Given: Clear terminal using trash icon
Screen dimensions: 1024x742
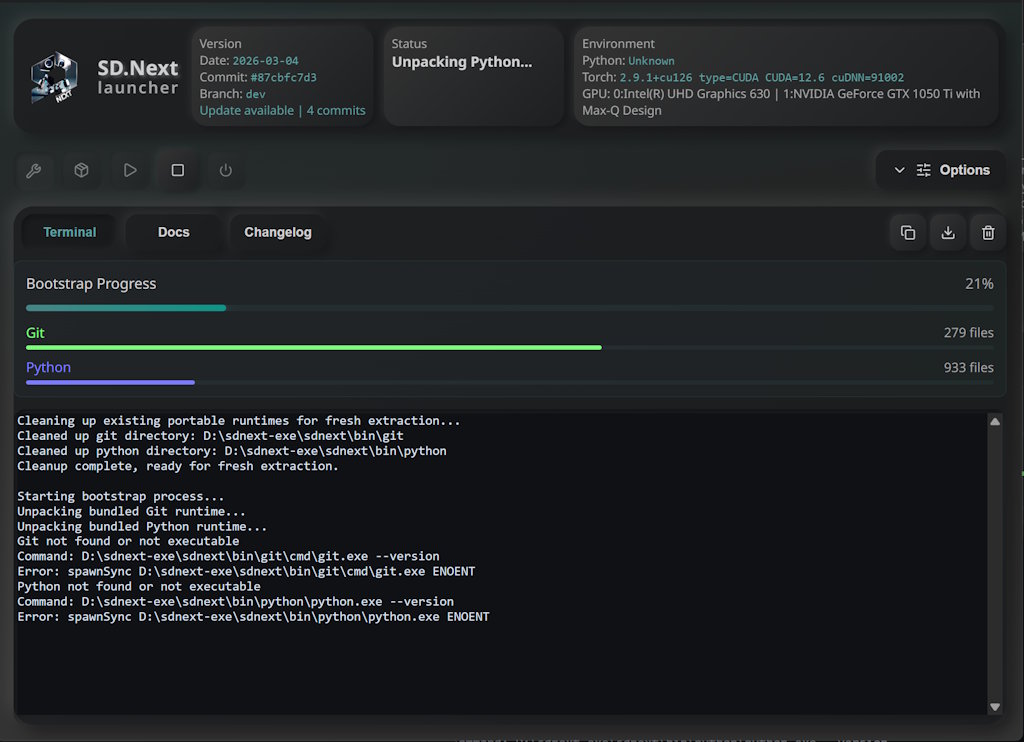Looking at the screenshot, I should click(987, 231).
